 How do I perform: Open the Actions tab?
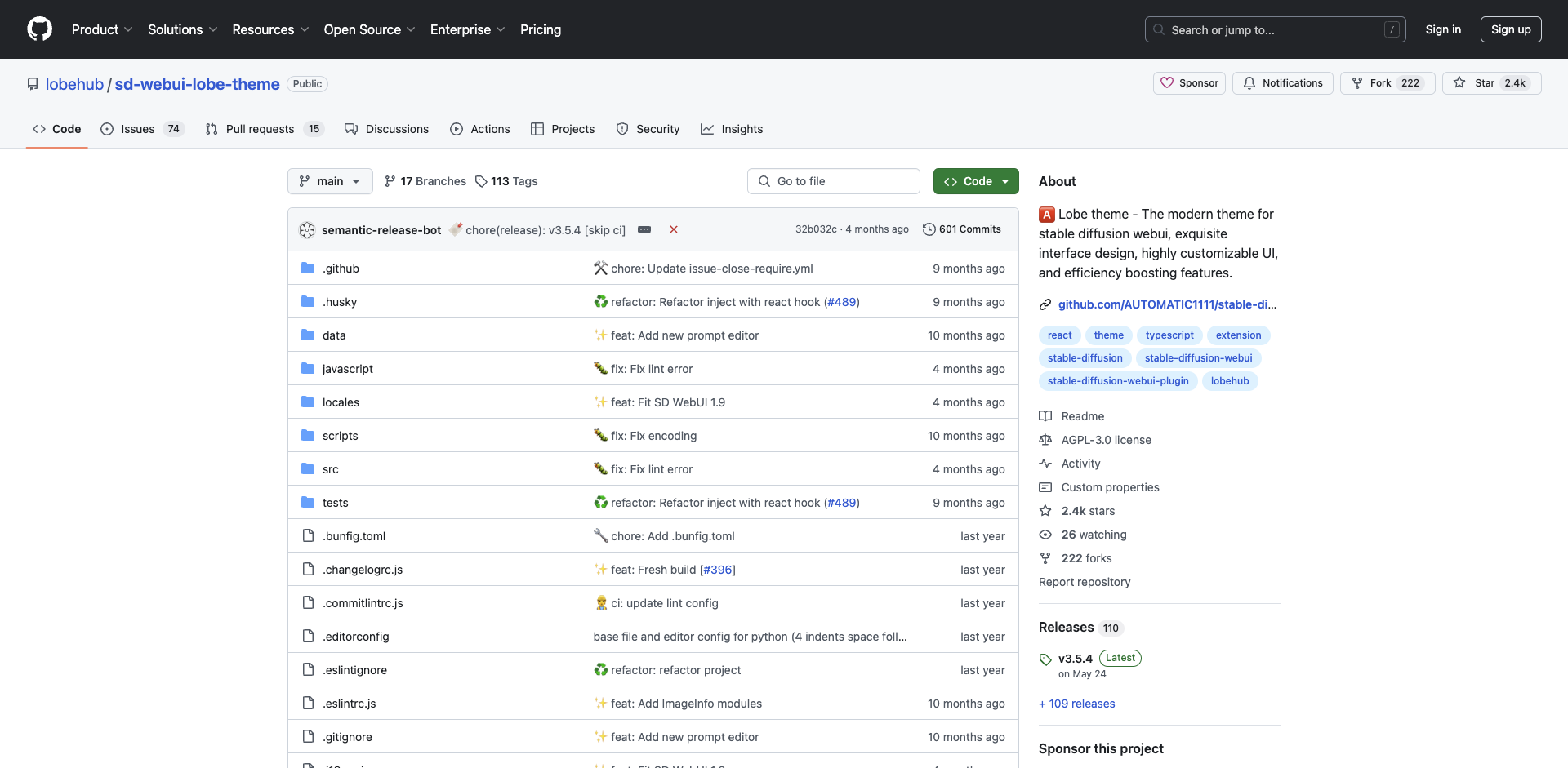tap(480, 129)
